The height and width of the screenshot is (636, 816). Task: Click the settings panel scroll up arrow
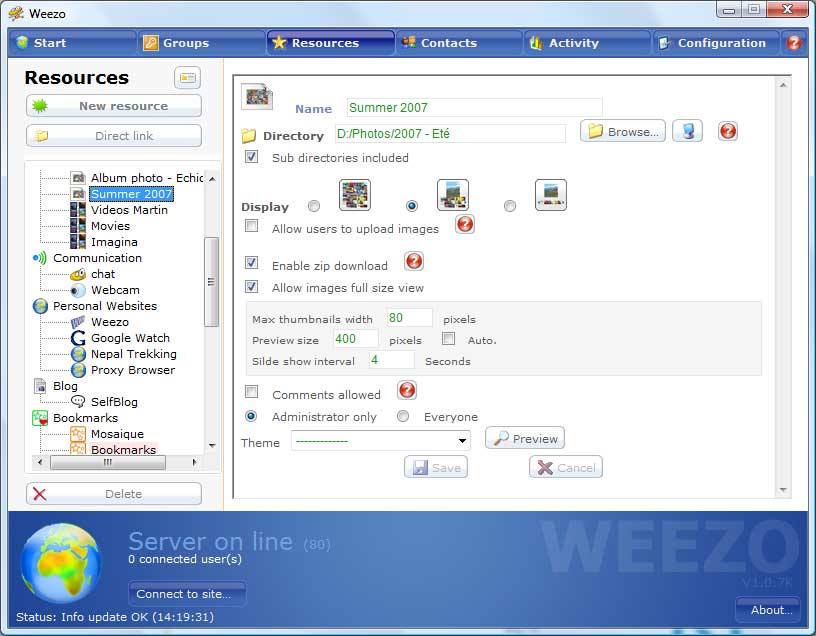tap(783, 85)
